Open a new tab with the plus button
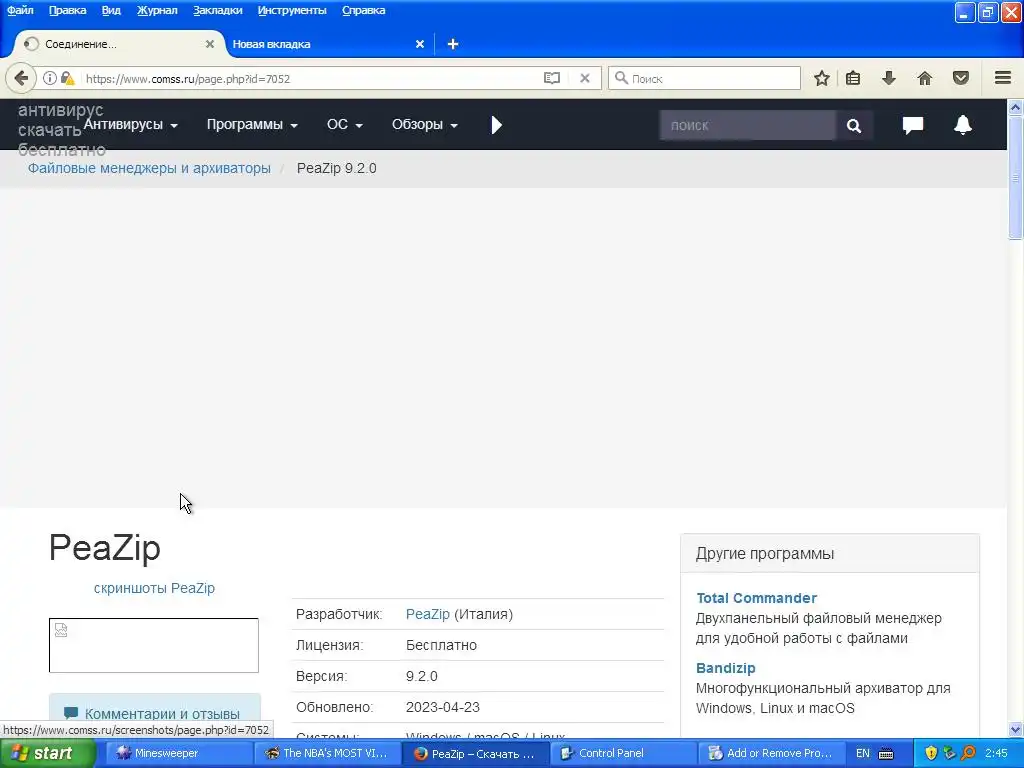This screenshot has width=1024, height=768. 453,44
